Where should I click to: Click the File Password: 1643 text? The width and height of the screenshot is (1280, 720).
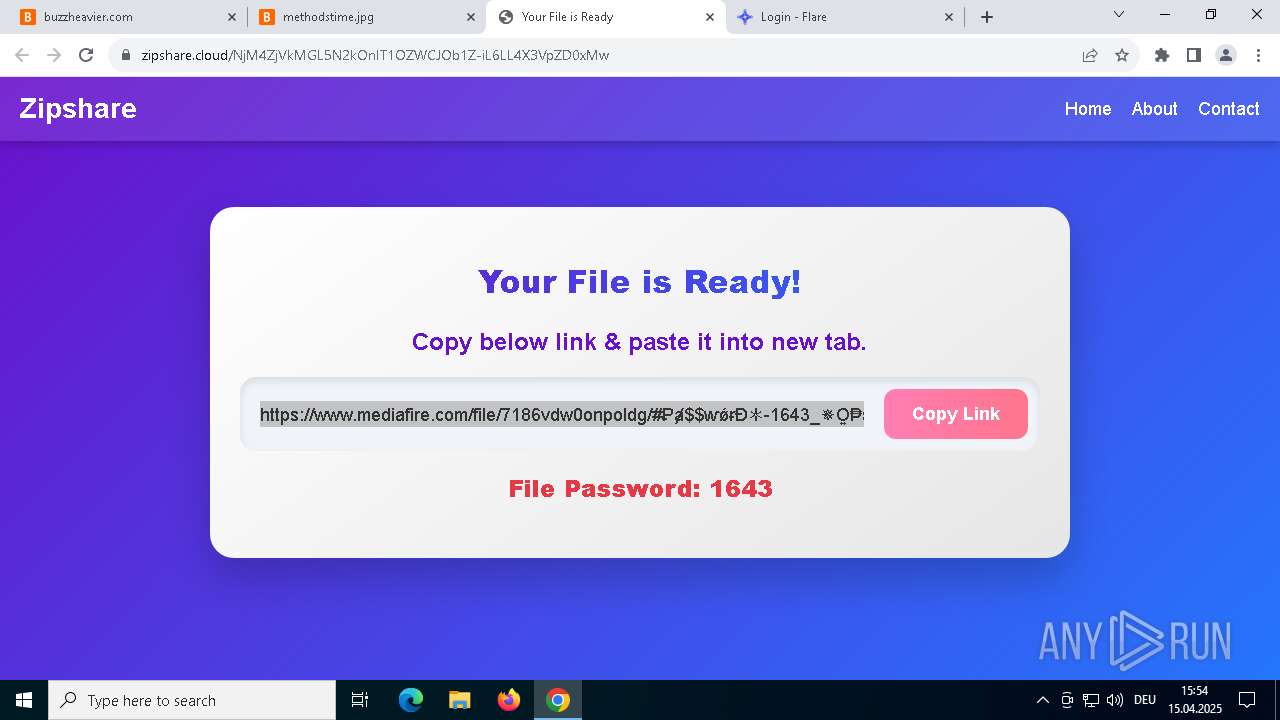[640, 489]
